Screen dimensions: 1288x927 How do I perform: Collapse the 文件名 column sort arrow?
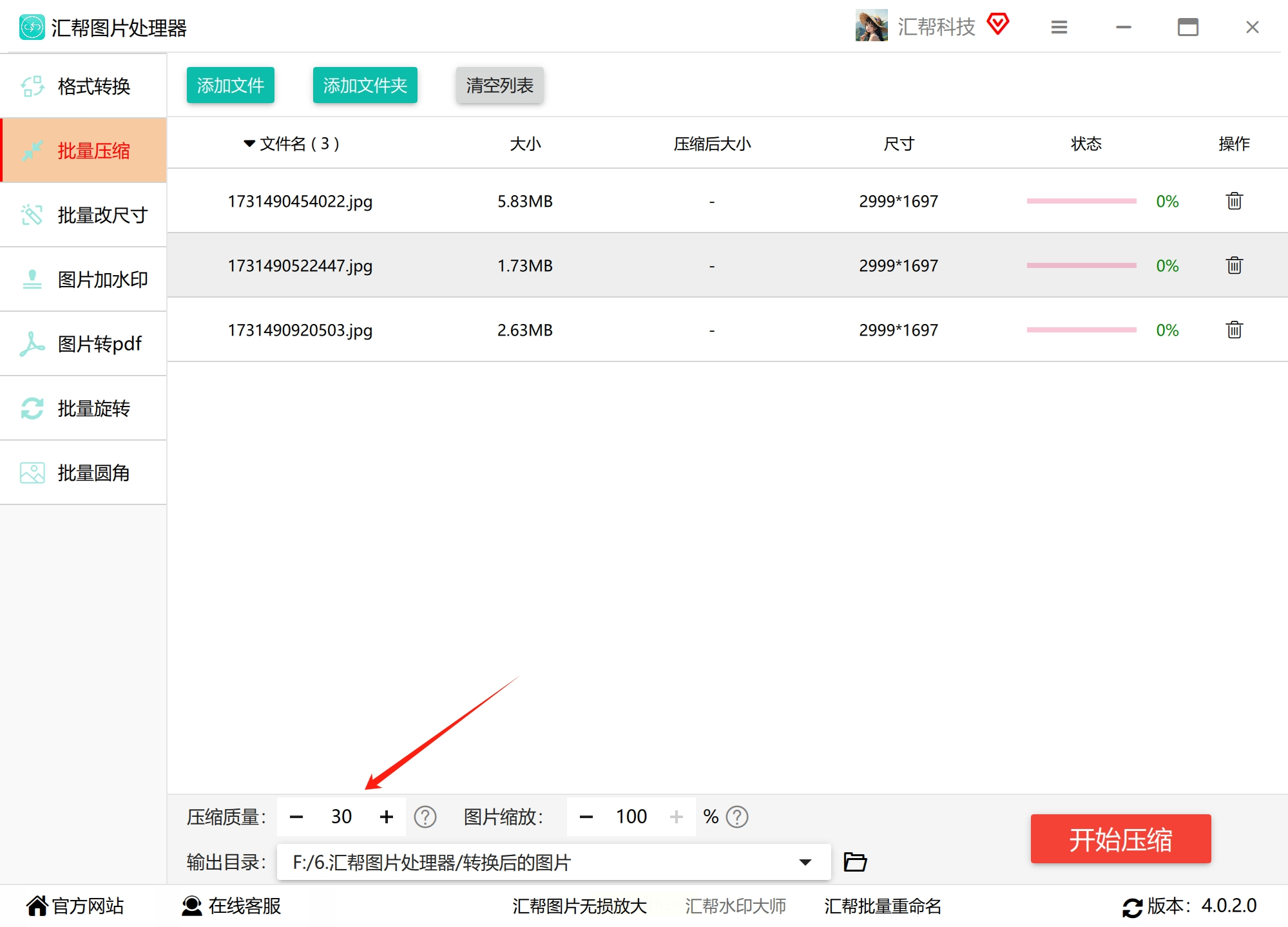[249, 144]
